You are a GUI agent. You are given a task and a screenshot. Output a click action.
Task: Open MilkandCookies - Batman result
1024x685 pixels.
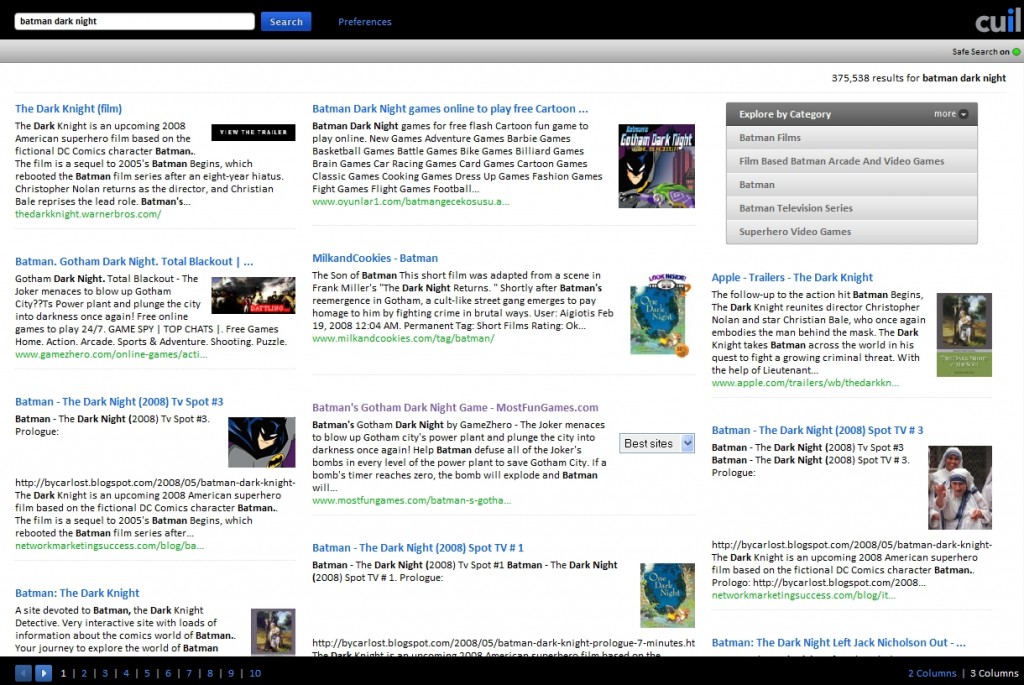375,258
